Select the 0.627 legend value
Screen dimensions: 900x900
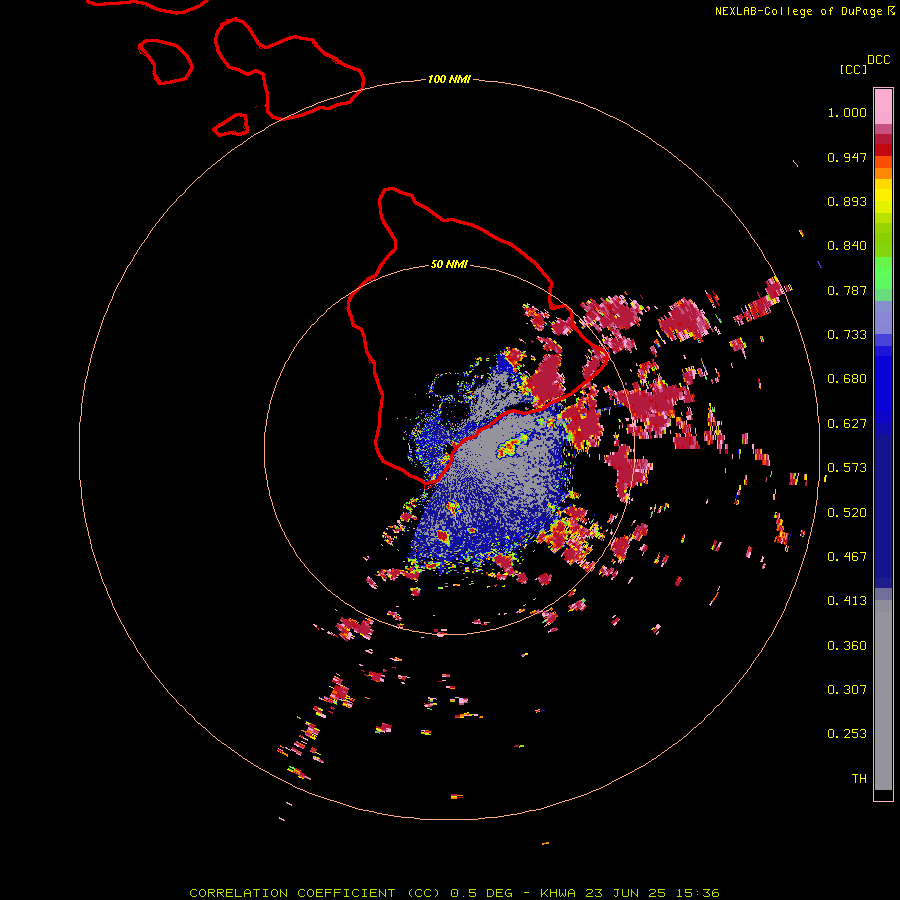point(847,424)
